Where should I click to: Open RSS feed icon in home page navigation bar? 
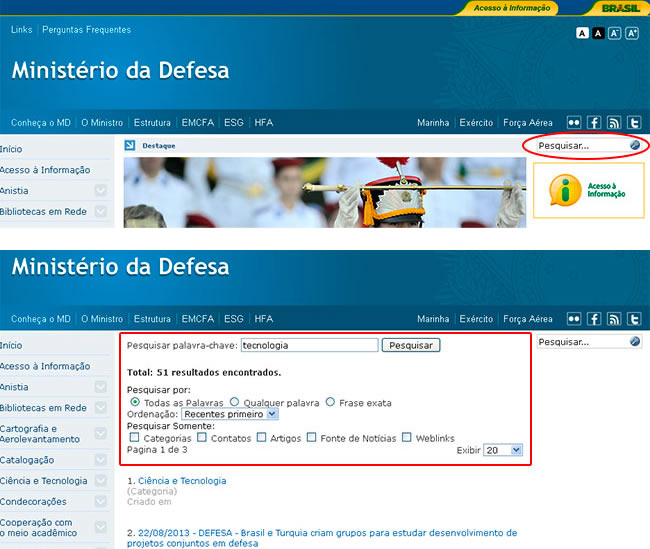(614, 123)
